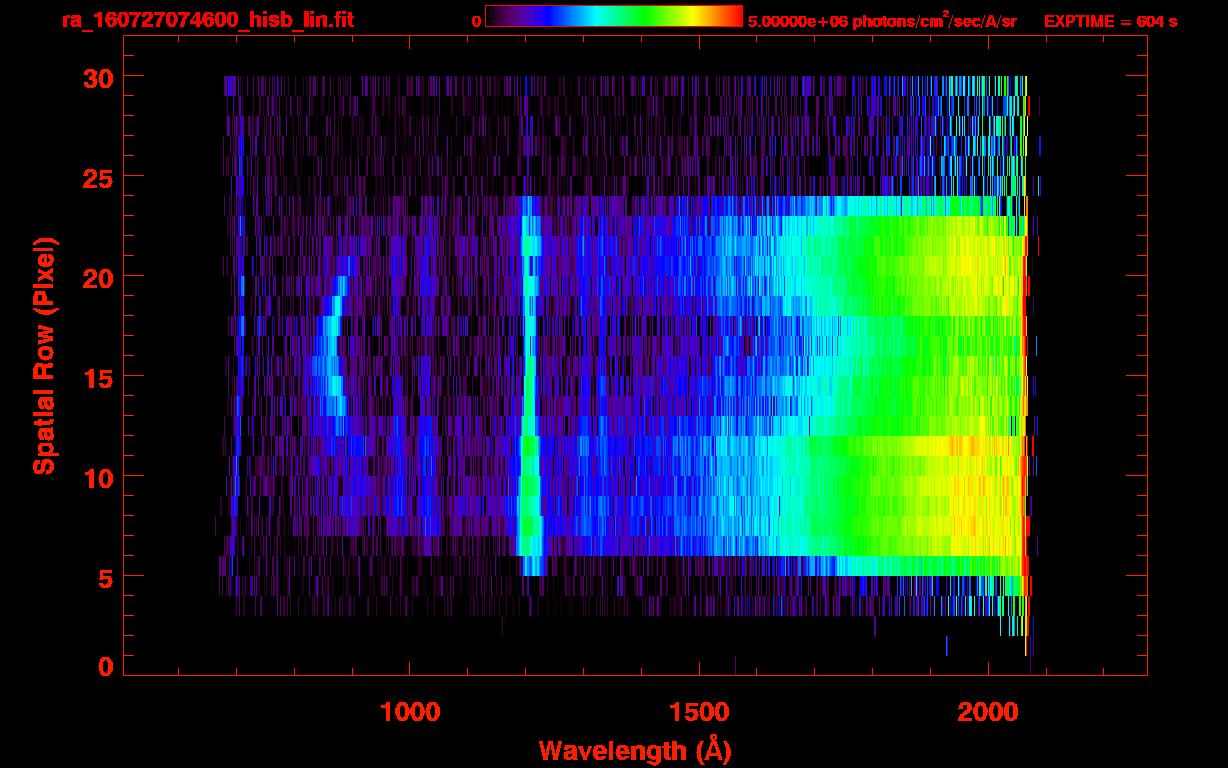The height and width of the screenshot is (768, 1228).
Task: Click the 2000 wavelength tick label
Action: (987, 712)
